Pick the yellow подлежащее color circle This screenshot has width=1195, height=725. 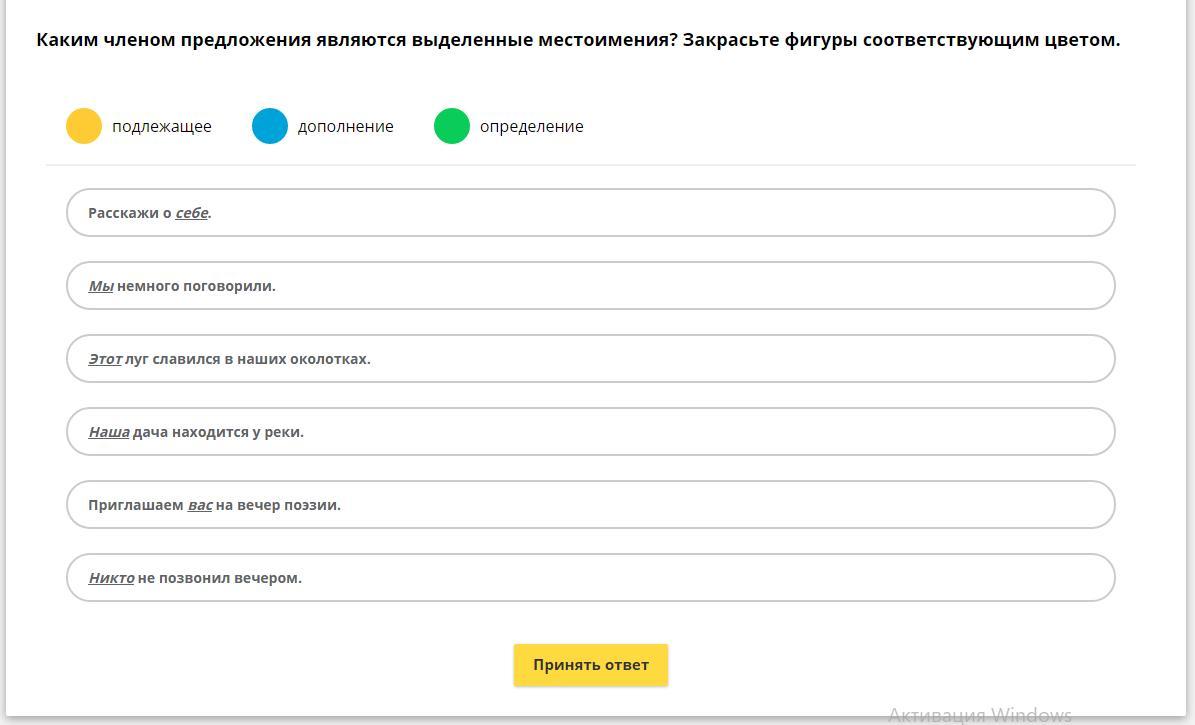(84, 127)
